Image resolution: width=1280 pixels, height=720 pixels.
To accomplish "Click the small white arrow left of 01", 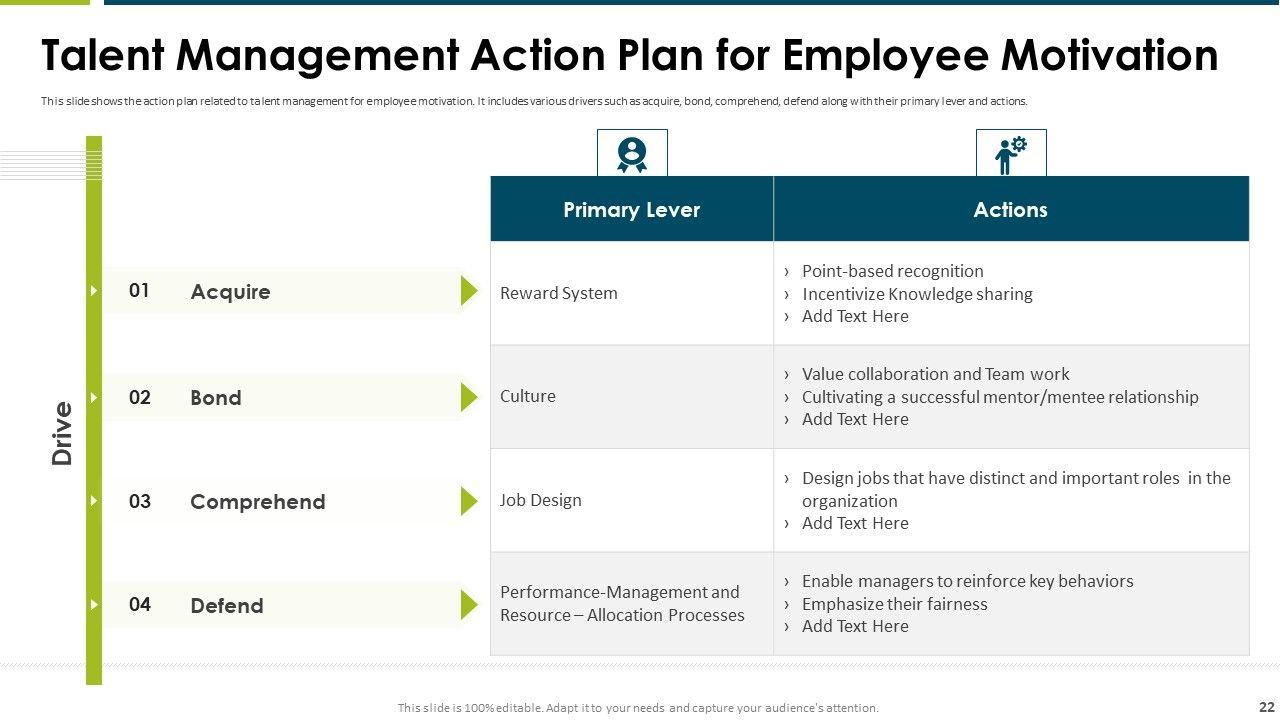I will tap(94, 291).
